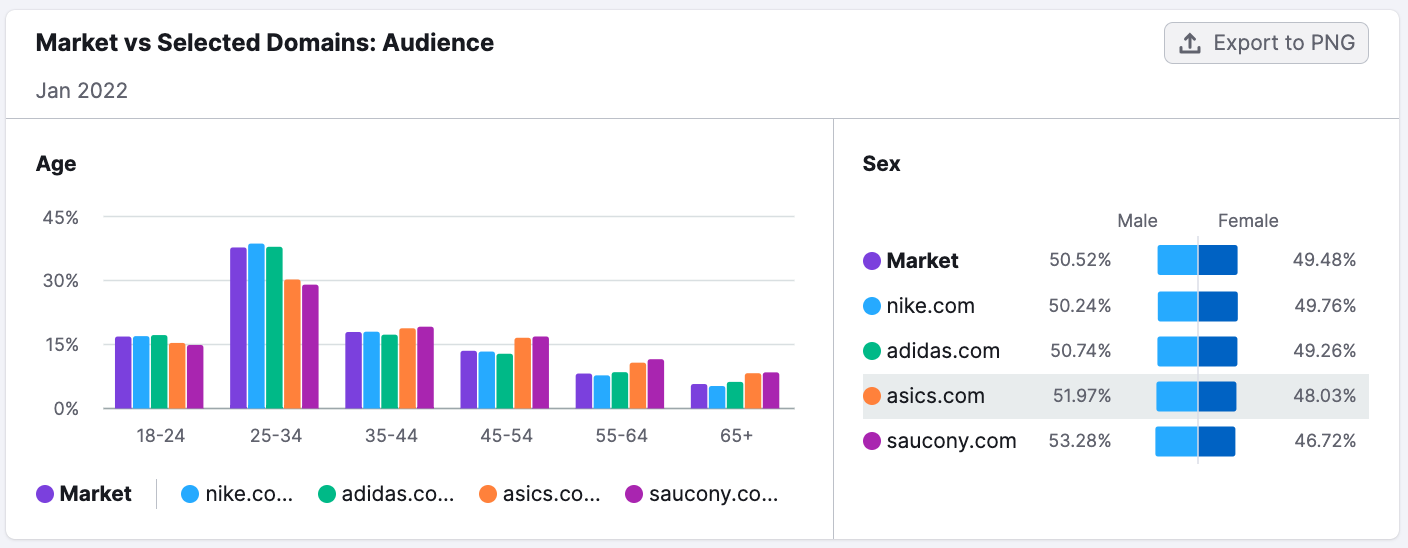Click the purple Market dot in Sex list
The image size is (1408, 548).
(872, 261)
